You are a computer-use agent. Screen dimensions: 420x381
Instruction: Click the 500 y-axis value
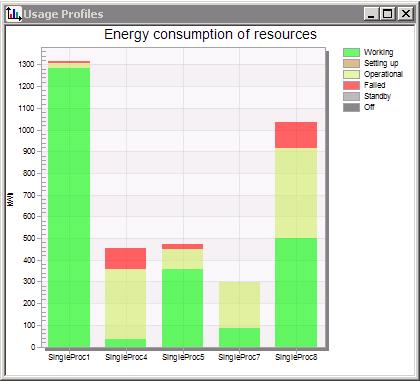[x=28, y=238]
